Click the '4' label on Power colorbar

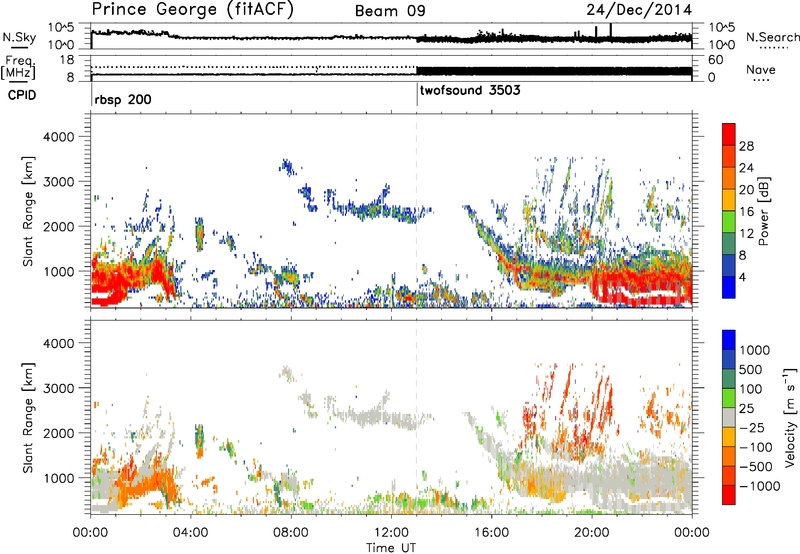pyautogui.click(x=742, y=277)
